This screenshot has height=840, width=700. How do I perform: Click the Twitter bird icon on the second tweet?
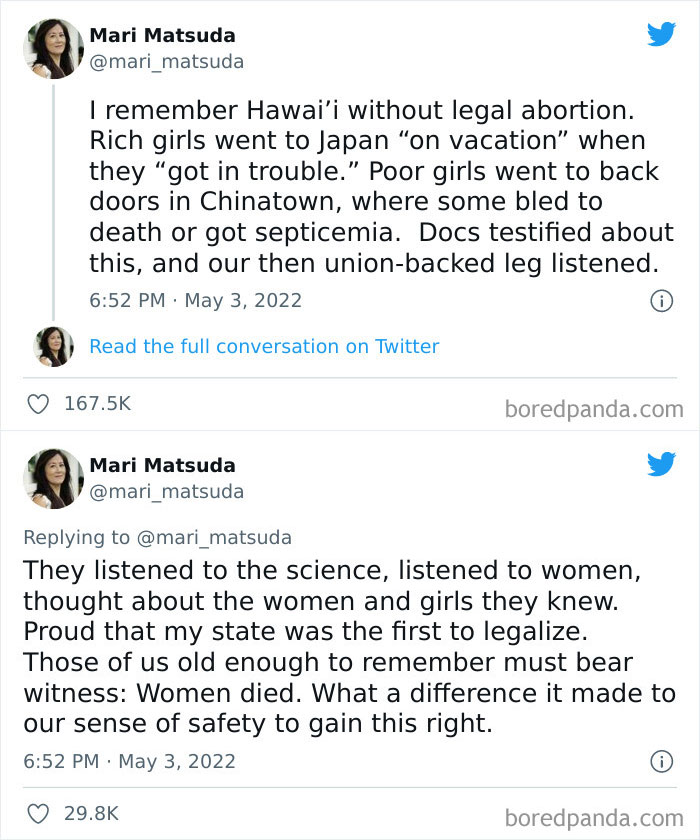662,464
